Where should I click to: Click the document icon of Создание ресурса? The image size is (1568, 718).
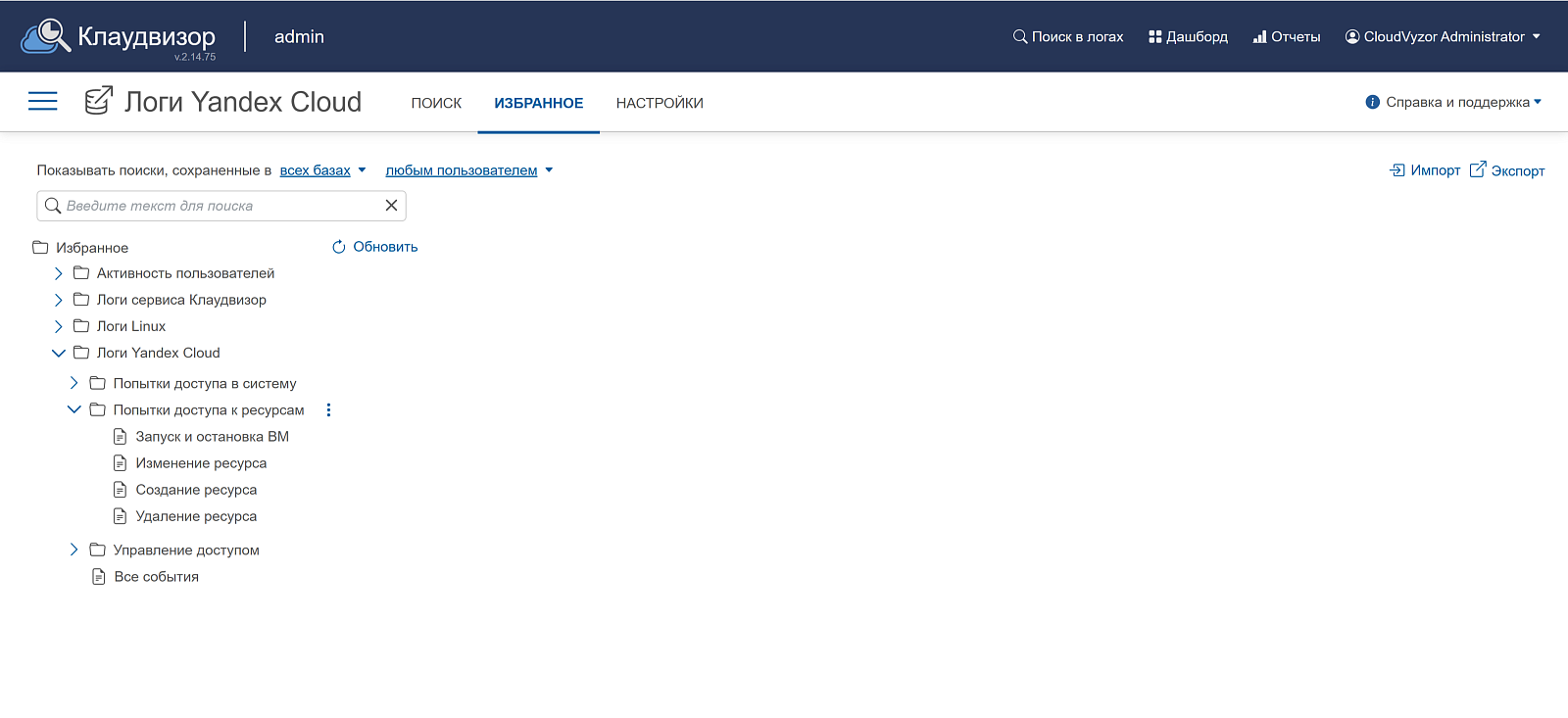121,489
